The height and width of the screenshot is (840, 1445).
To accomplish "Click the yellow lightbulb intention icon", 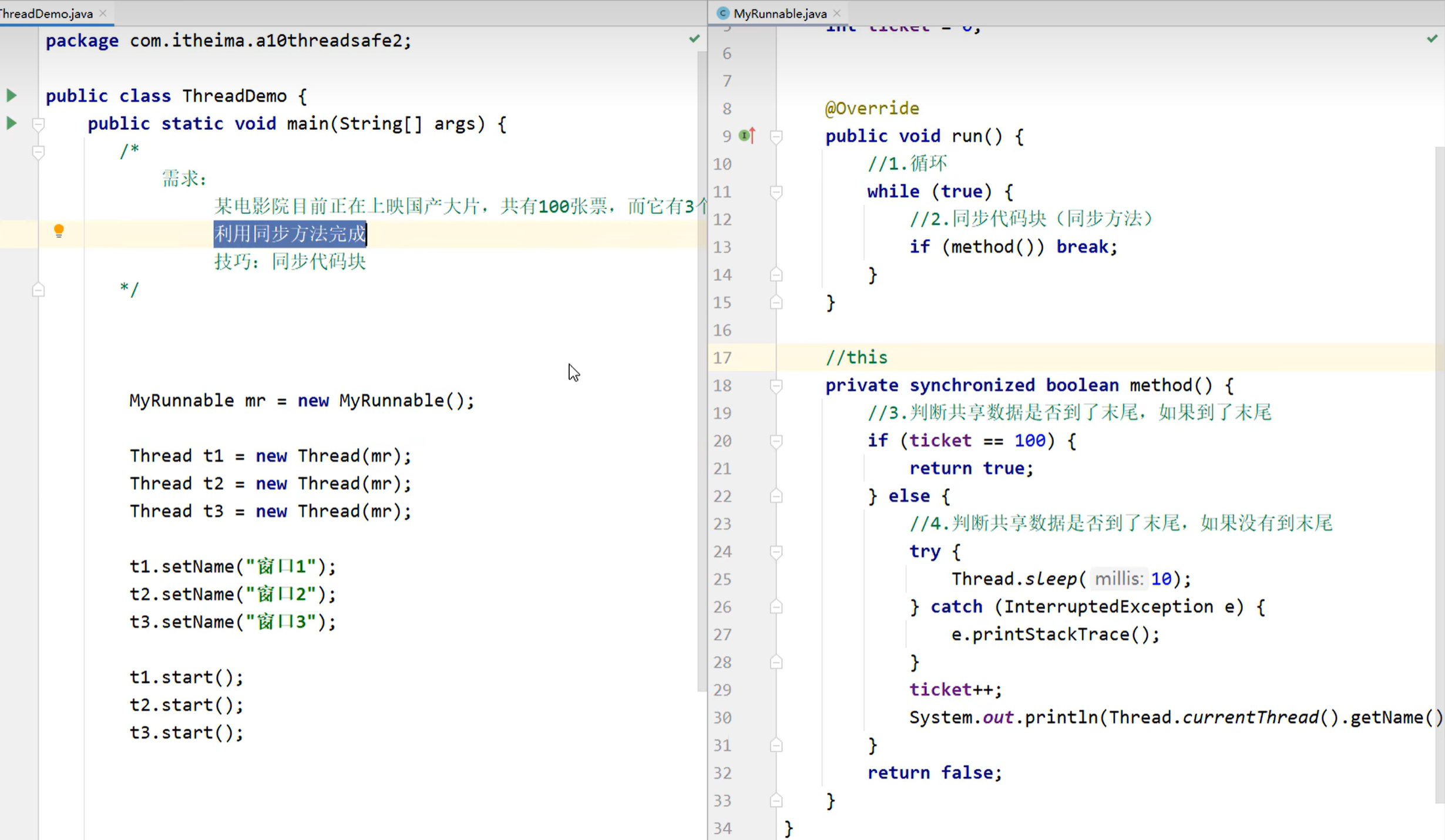I will (59, 231).
